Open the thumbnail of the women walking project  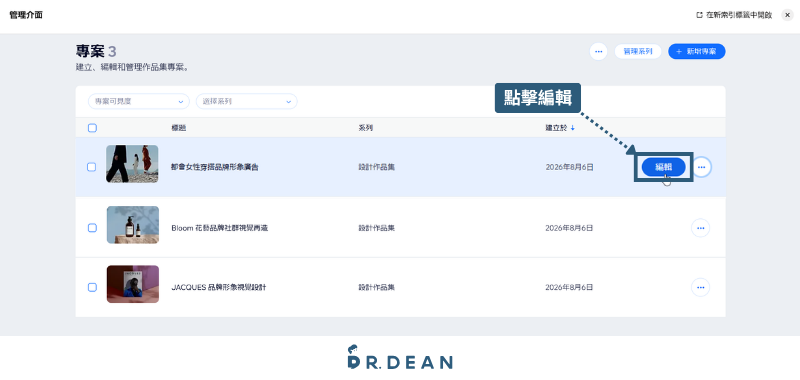(132, 164)
